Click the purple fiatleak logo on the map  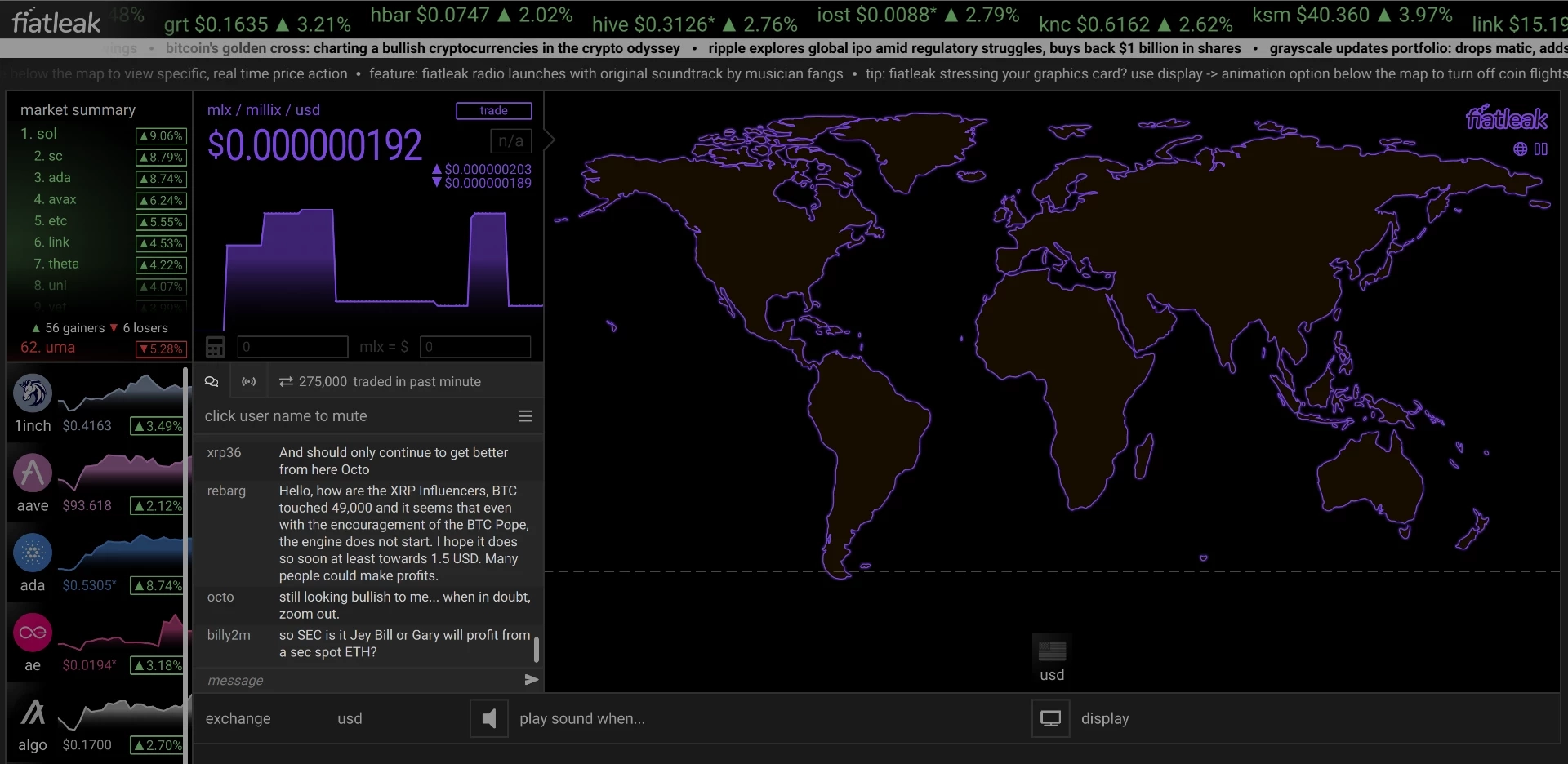click(x=1507, y=118)
